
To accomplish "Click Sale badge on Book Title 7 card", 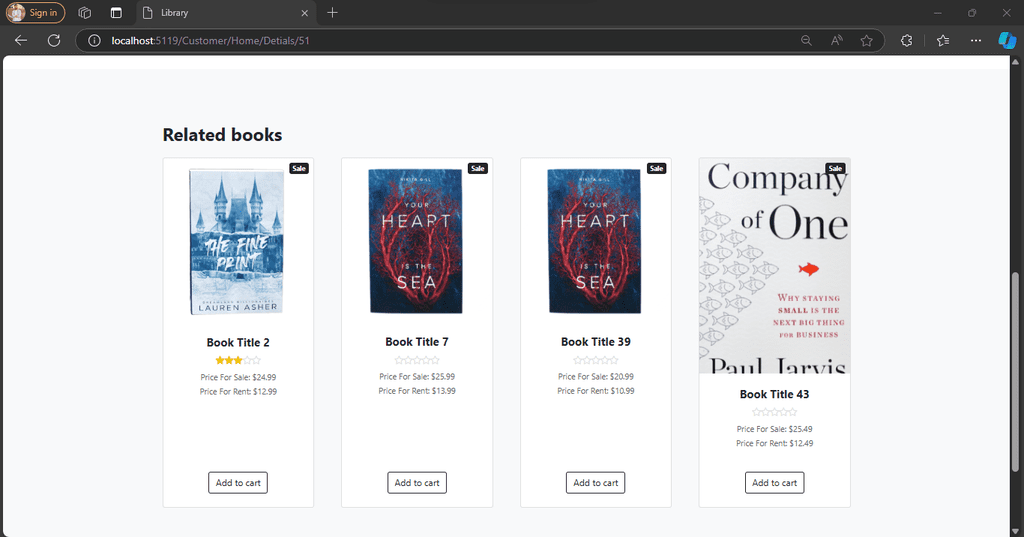I will click(x=477, y=169).
